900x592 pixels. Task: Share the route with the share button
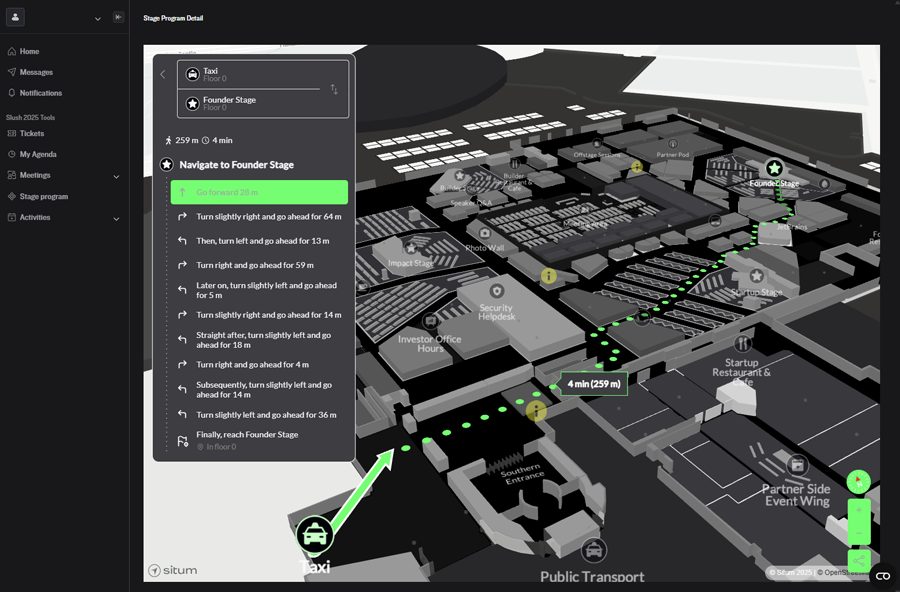[859, 560]
